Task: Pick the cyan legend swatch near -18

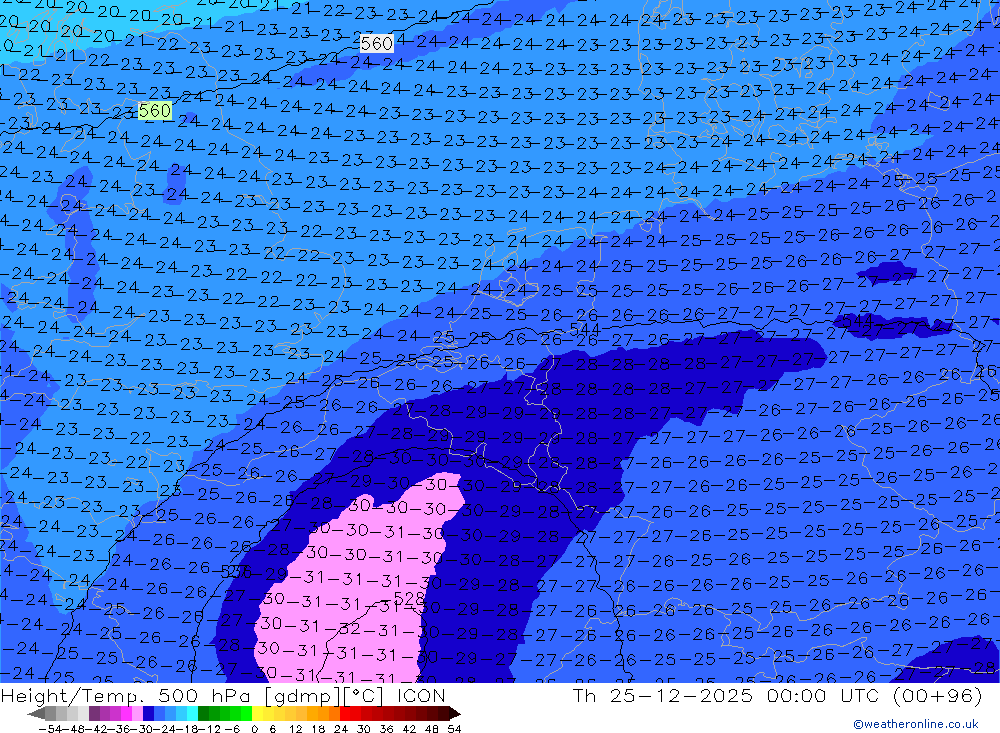Action: coord(192,713)
